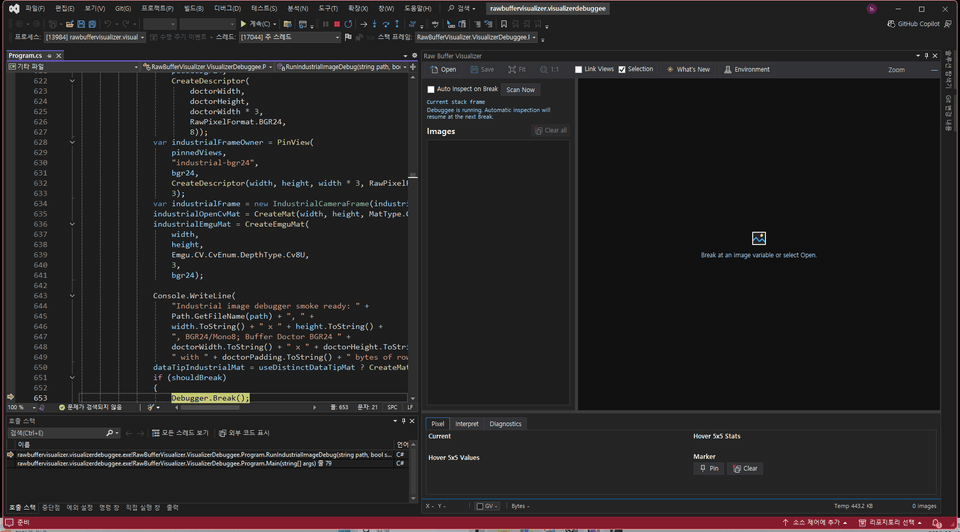960x532 pixels.
Task: Toggle Show All Threads (모든 스레드 보기)
Action: pyautogui.click(x=180, y=433)
